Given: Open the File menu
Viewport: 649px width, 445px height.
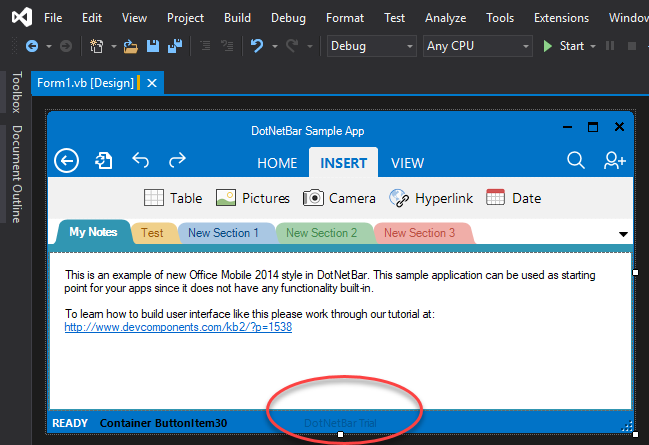Looking at the screenshot, I should tap(53, 18).
